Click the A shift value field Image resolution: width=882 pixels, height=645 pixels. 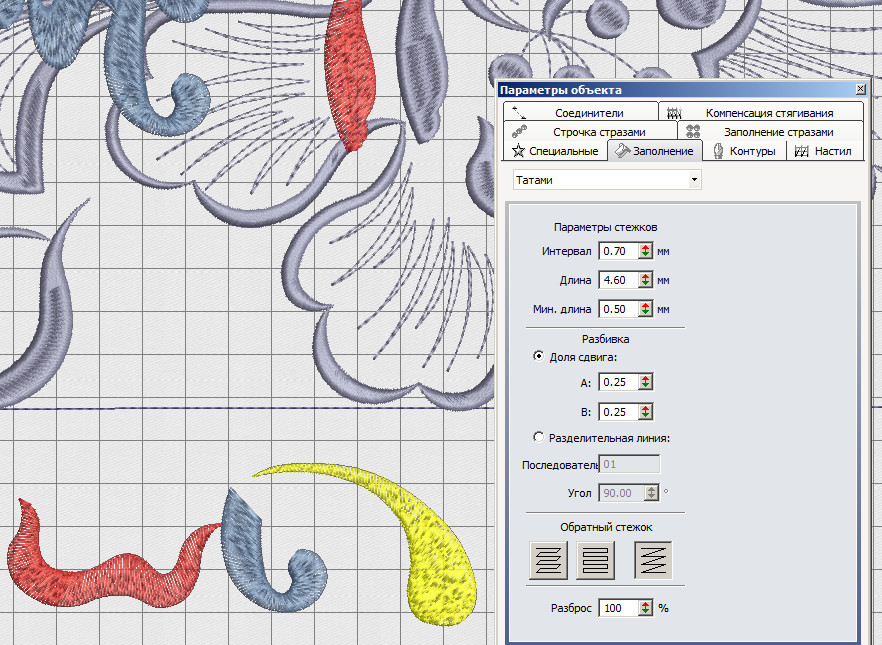pyautogui.click(x=619, y=382)
